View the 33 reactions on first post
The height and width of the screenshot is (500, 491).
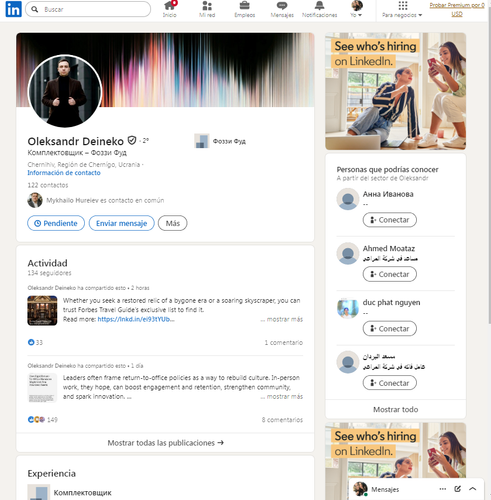coord(35,342)
